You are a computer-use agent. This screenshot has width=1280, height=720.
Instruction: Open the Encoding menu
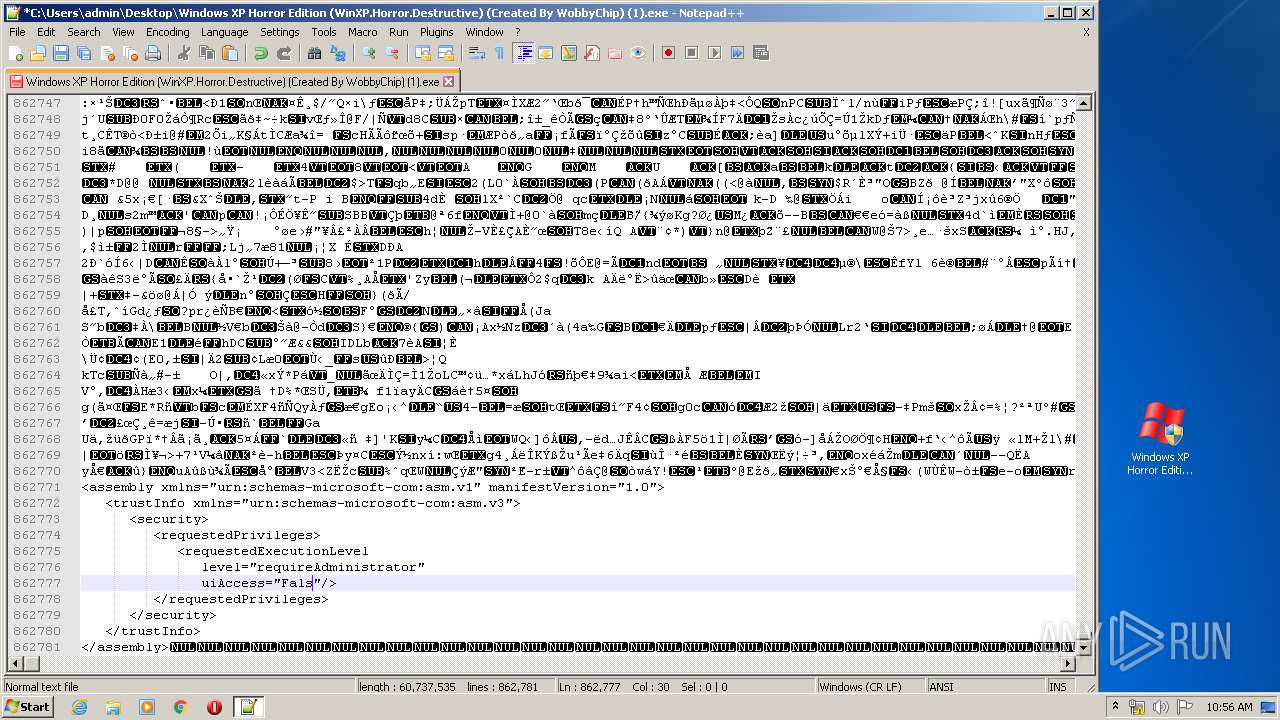(x=168, y=32)
